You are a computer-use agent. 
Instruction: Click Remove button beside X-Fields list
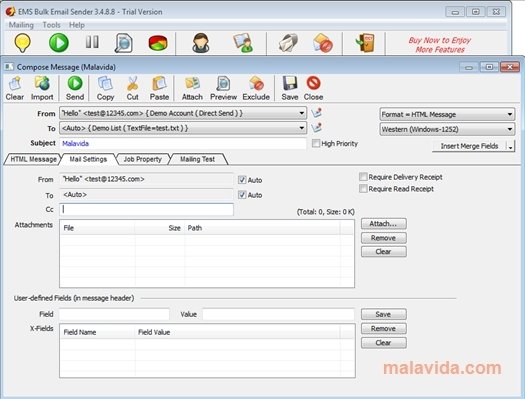[x=384, y=328]
